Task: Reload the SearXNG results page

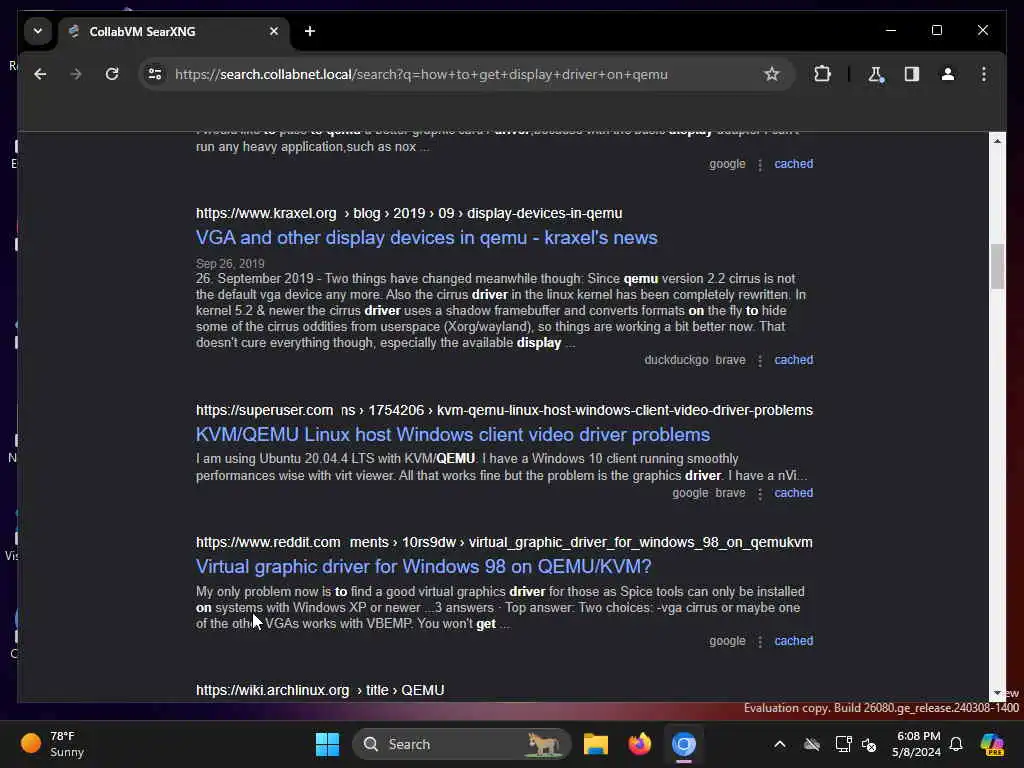Action: point(112,74)
